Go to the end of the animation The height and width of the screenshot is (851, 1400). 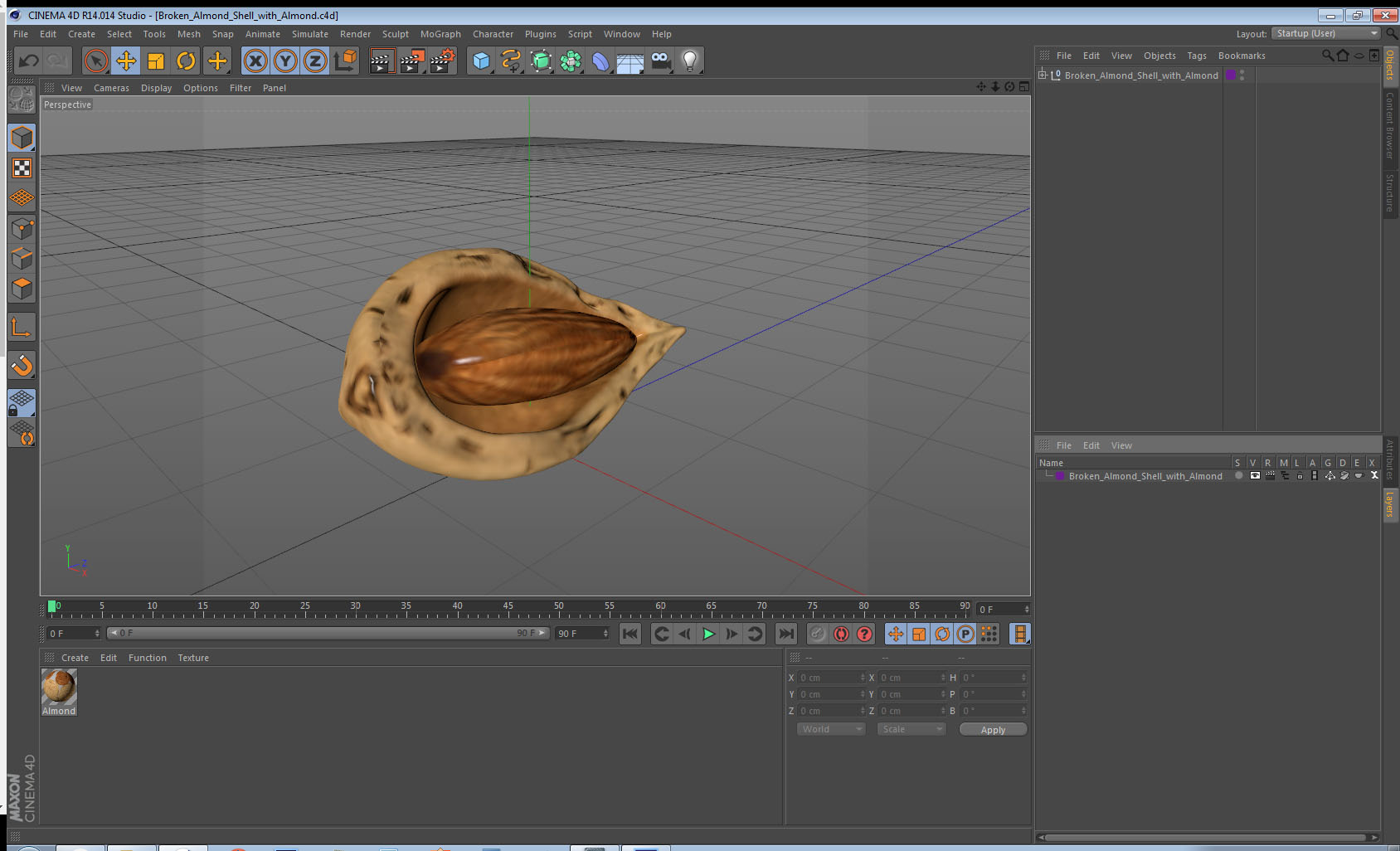785,634
